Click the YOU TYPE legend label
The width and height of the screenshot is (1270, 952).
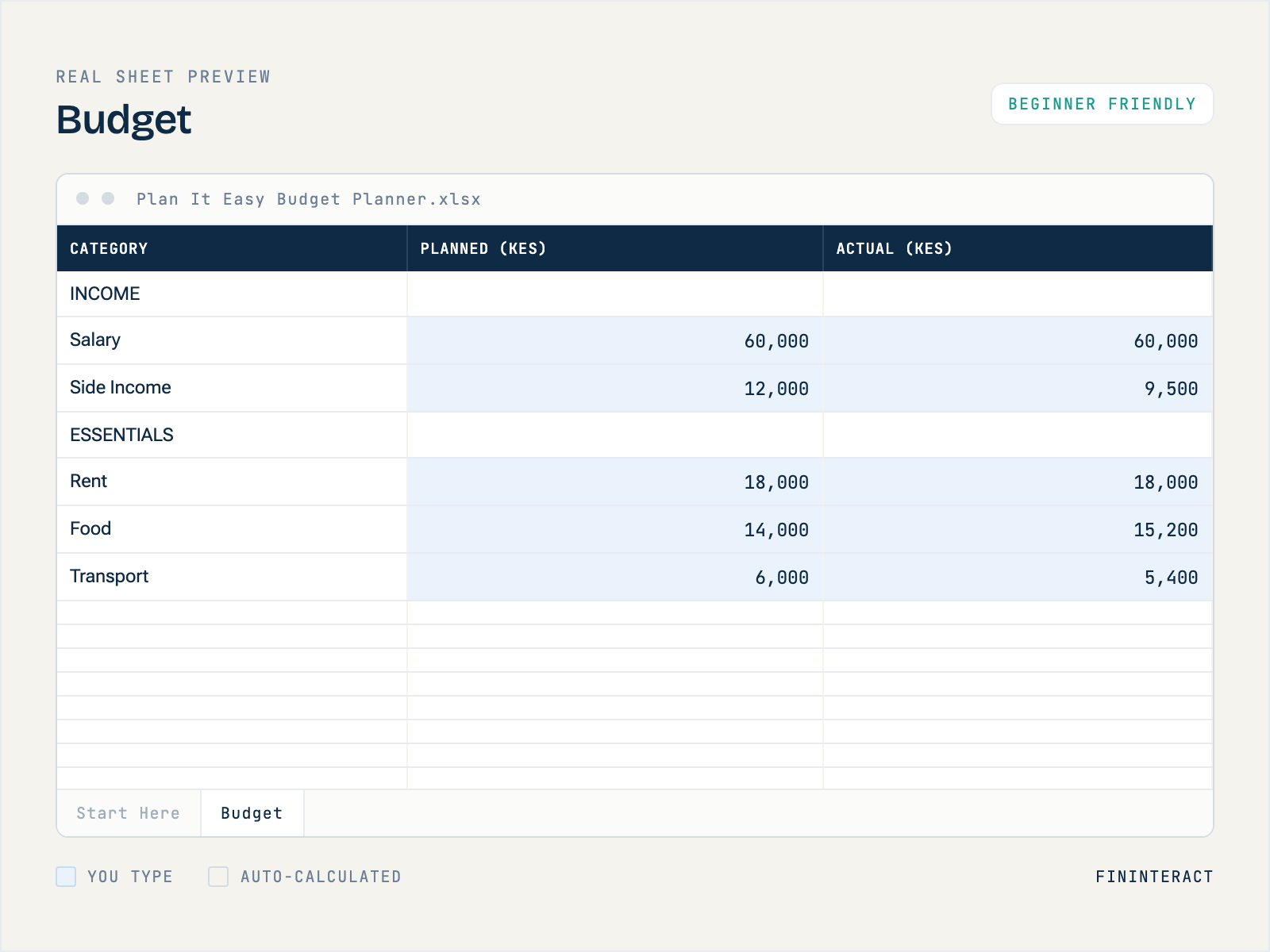[130, 877]
